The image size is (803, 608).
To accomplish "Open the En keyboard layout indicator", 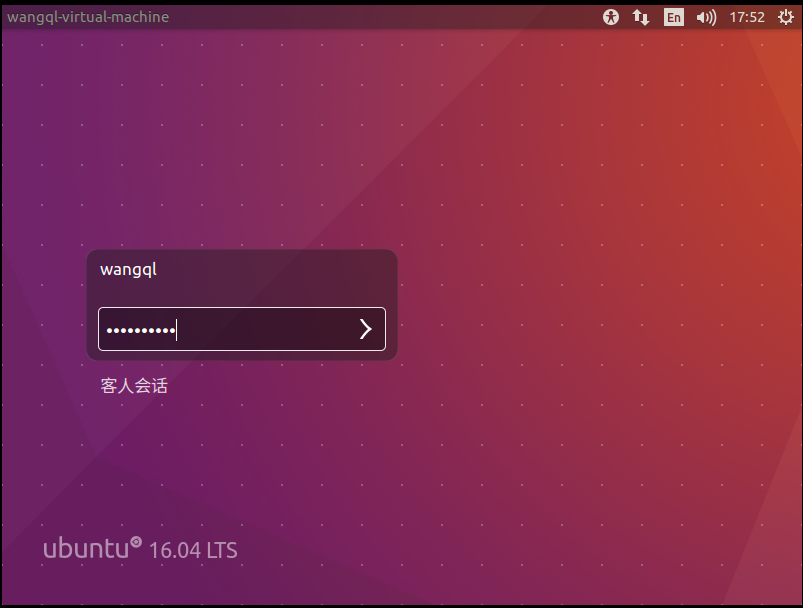I will pos(673,17).
